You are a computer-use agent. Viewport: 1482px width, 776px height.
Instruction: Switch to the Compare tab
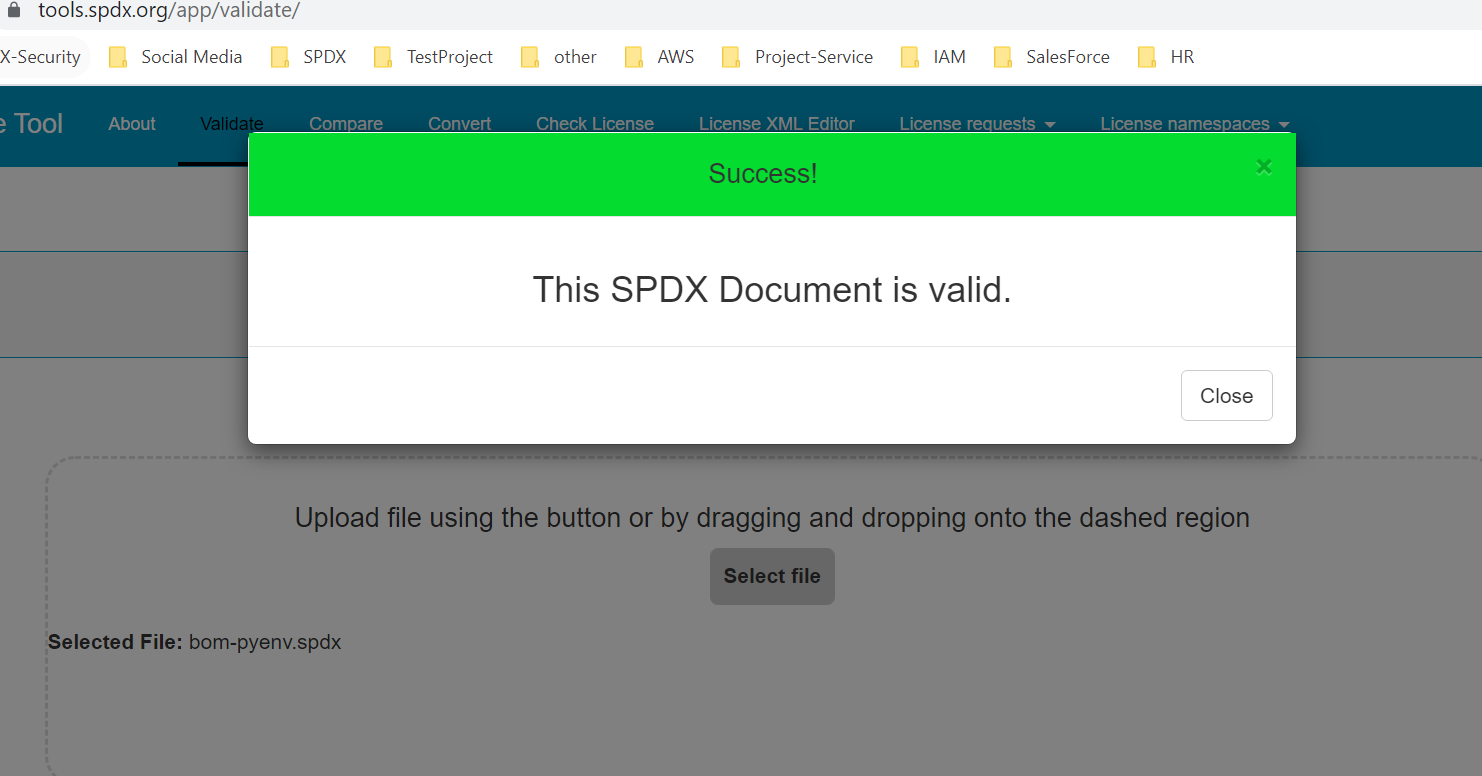click(x=346, y=123)
